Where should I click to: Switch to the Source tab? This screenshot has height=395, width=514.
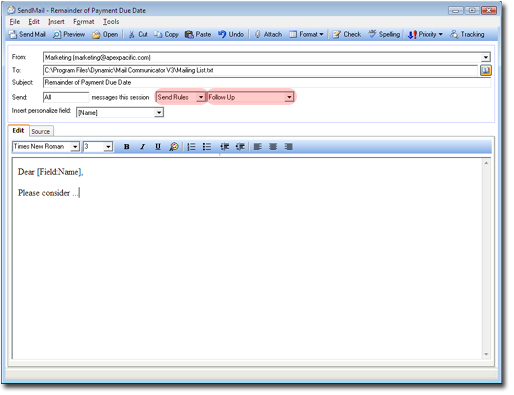[41, 131]
